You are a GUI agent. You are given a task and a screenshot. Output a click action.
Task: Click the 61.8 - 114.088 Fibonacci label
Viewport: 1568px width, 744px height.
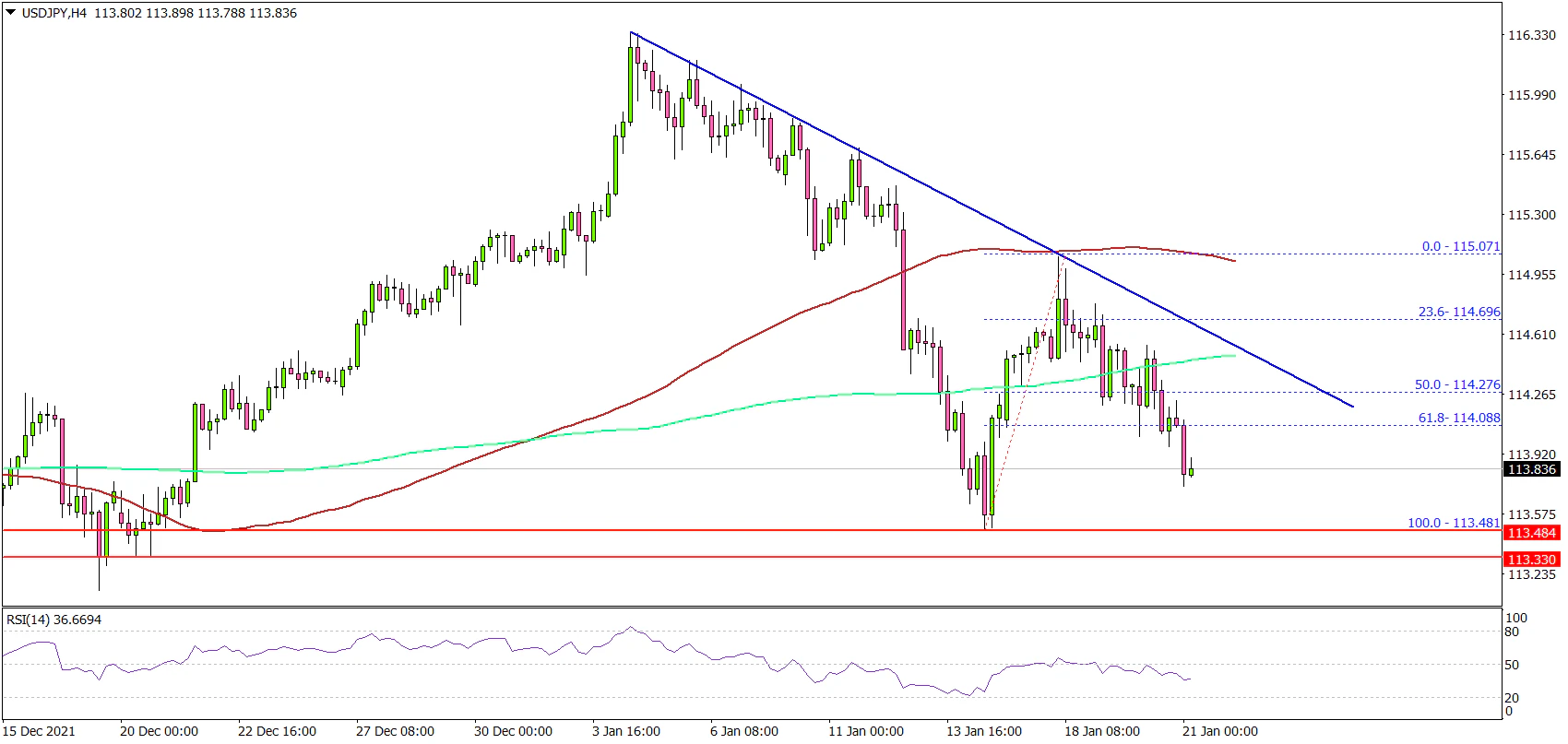tap(1459, 418)
